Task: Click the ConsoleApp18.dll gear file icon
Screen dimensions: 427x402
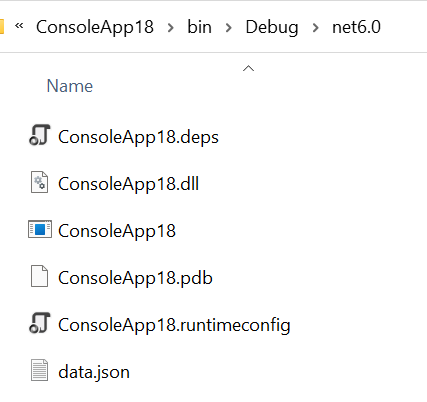Action: (x=40, y=182)
